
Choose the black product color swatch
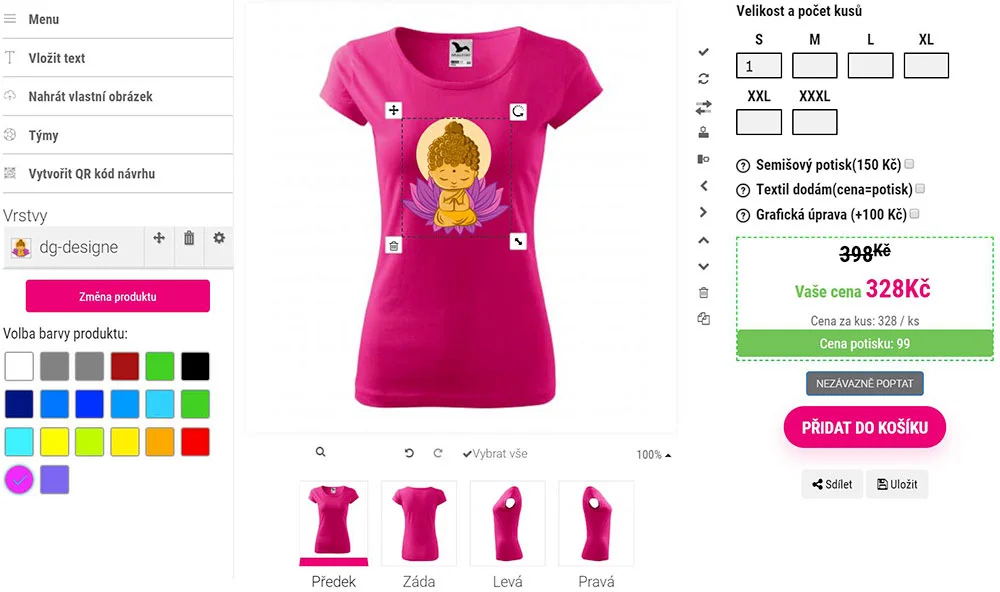coord(195,366)
